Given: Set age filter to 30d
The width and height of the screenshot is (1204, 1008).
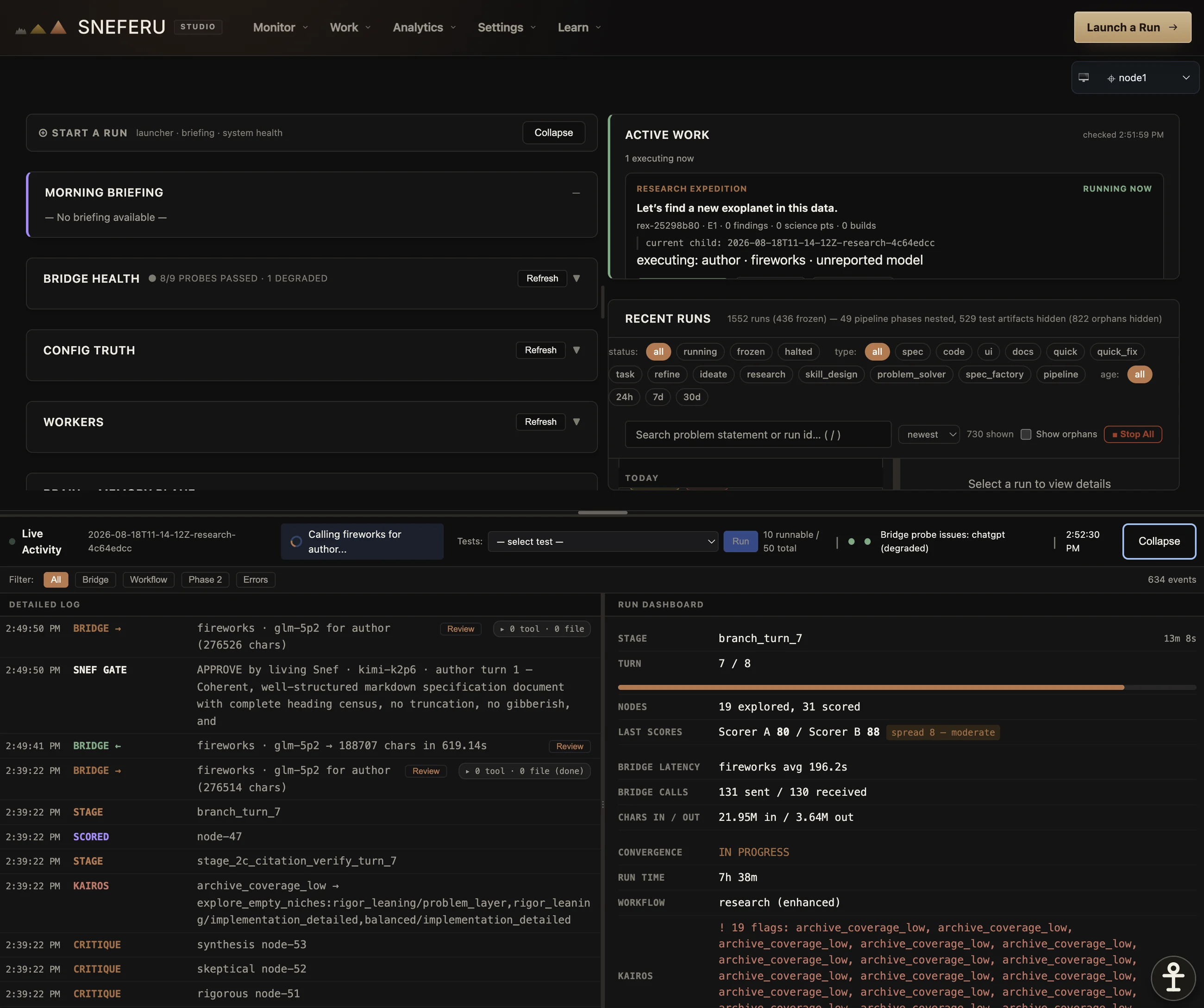Looking at the screenshot, I should point(691,397).
